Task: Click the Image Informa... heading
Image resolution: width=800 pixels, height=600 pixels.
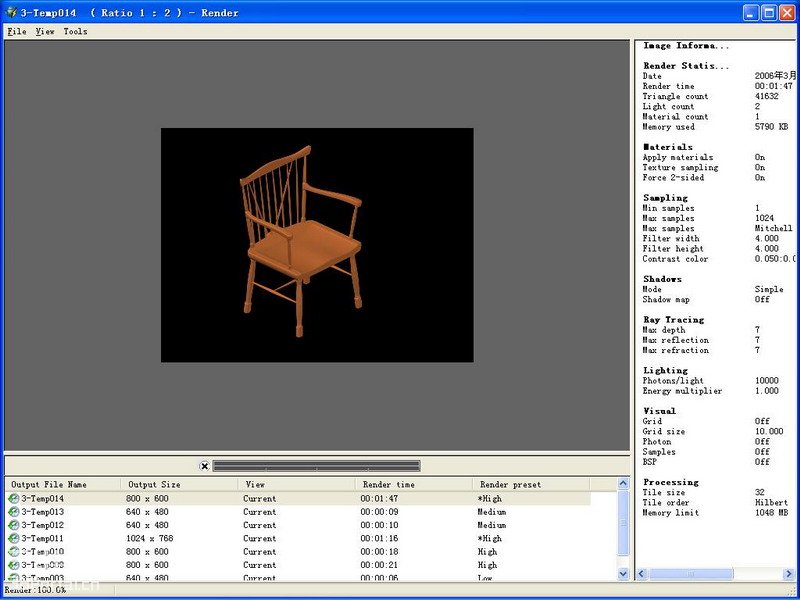Action: pos(686,45)
